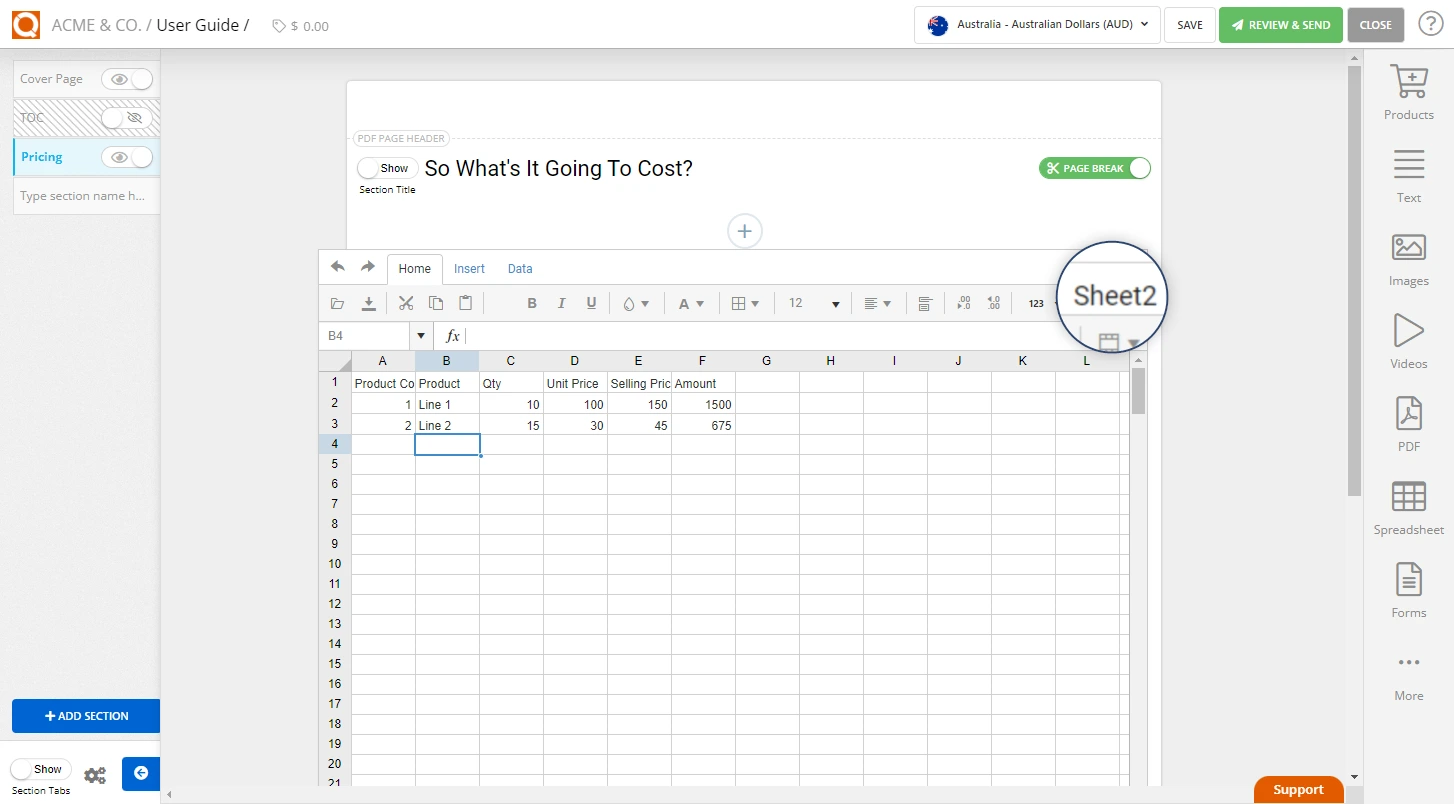Click the ADD SECTION button

(x=86, y=716)
